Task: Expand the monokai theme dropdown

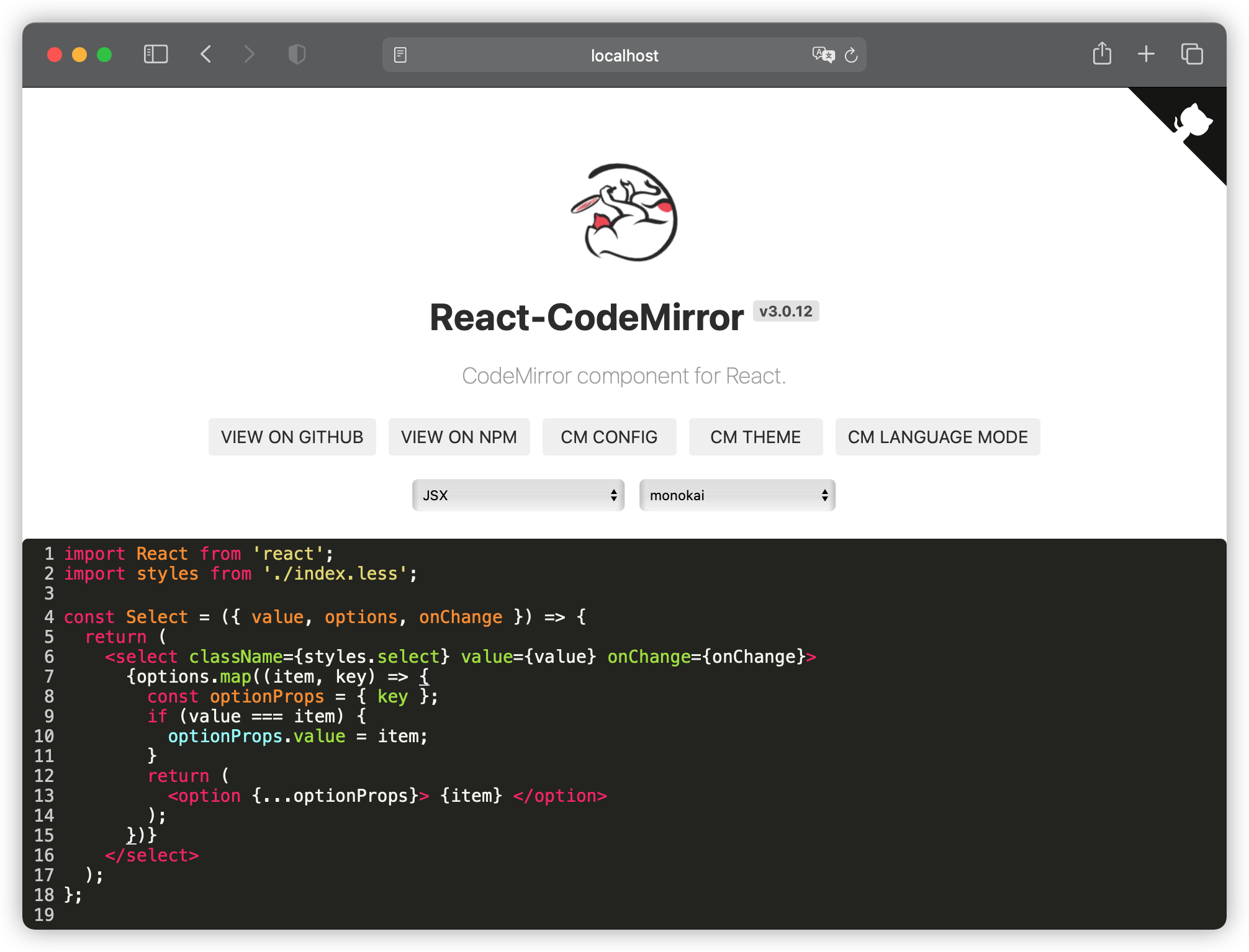Action: point(737,495)
